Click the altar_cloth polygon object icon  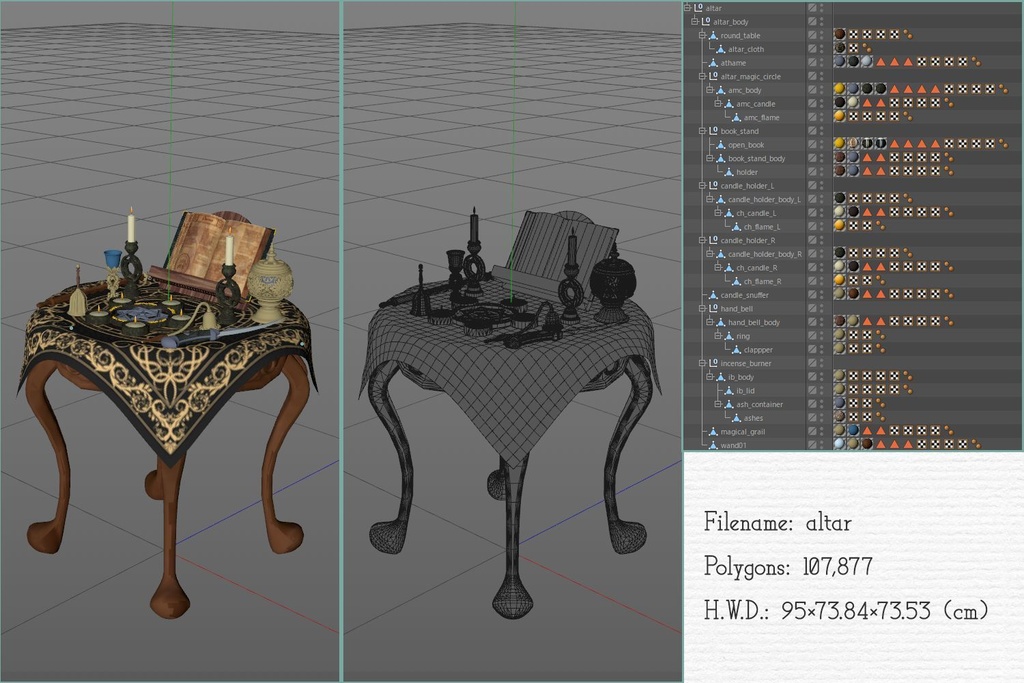coord(721,49)
